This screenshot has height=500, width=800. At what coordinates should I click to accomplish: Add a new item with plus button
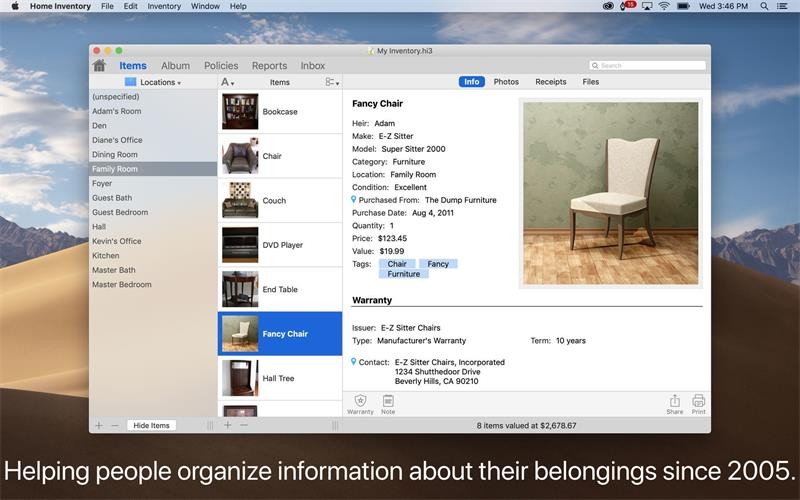click(x=228, y=425)
